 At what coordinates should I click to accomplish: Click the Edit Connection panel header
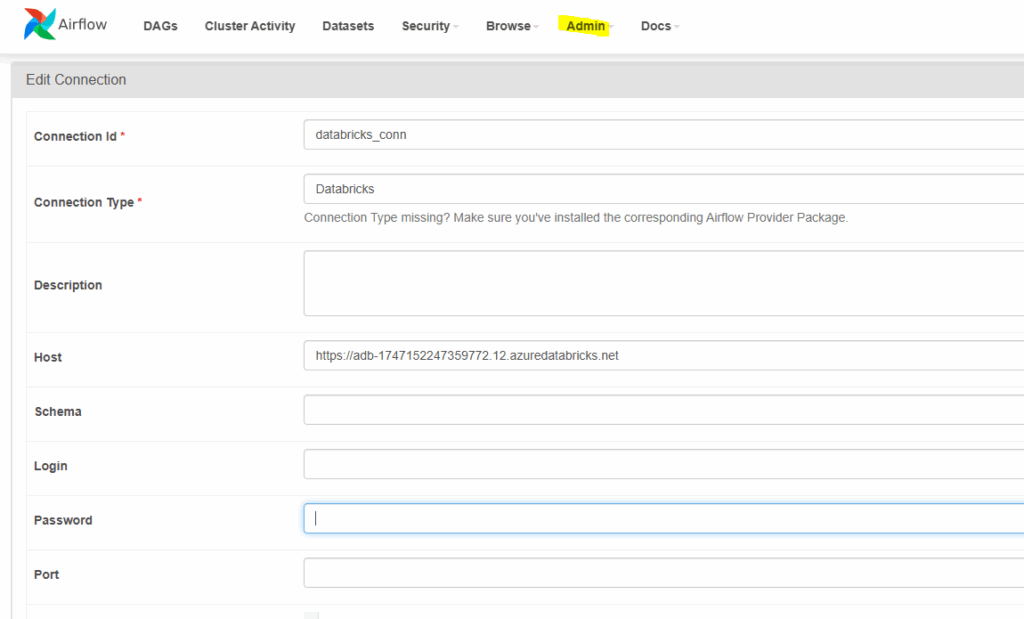(x=76, y=79)
